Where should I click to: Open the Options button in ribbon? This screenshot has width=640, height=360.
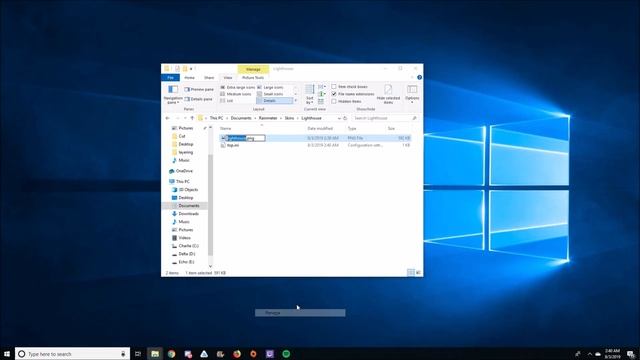pyautogui.click(x=412, y=94)
